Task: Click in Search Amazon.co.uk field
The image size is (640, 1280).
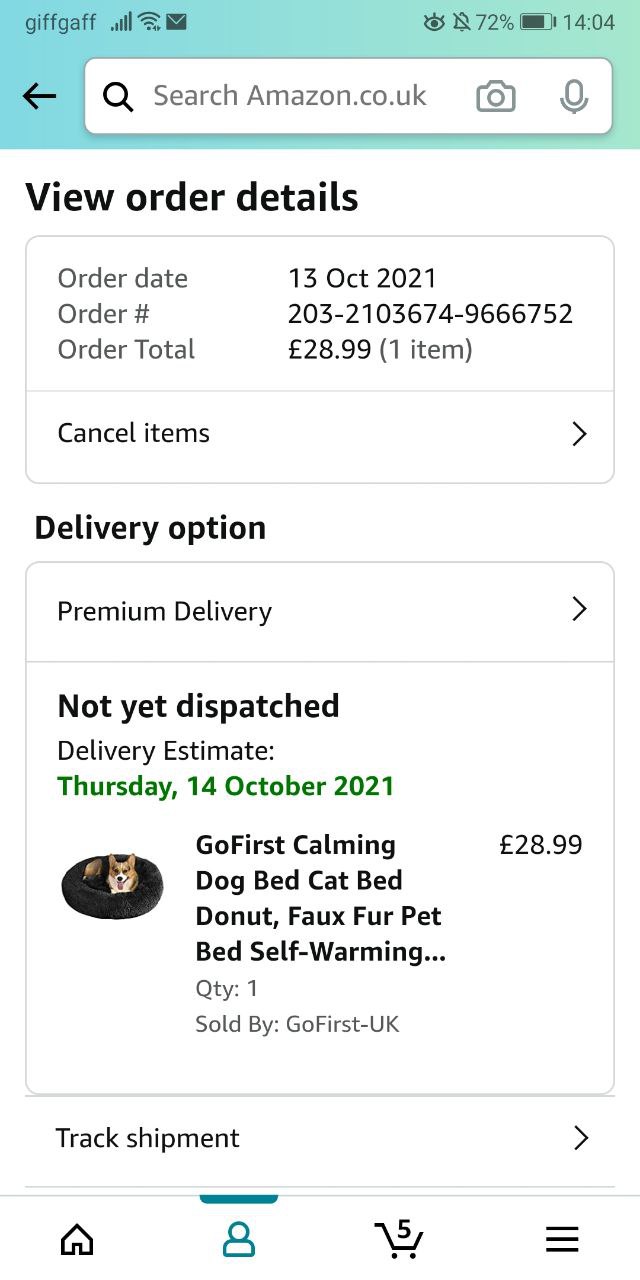Action: coord(300,96)
